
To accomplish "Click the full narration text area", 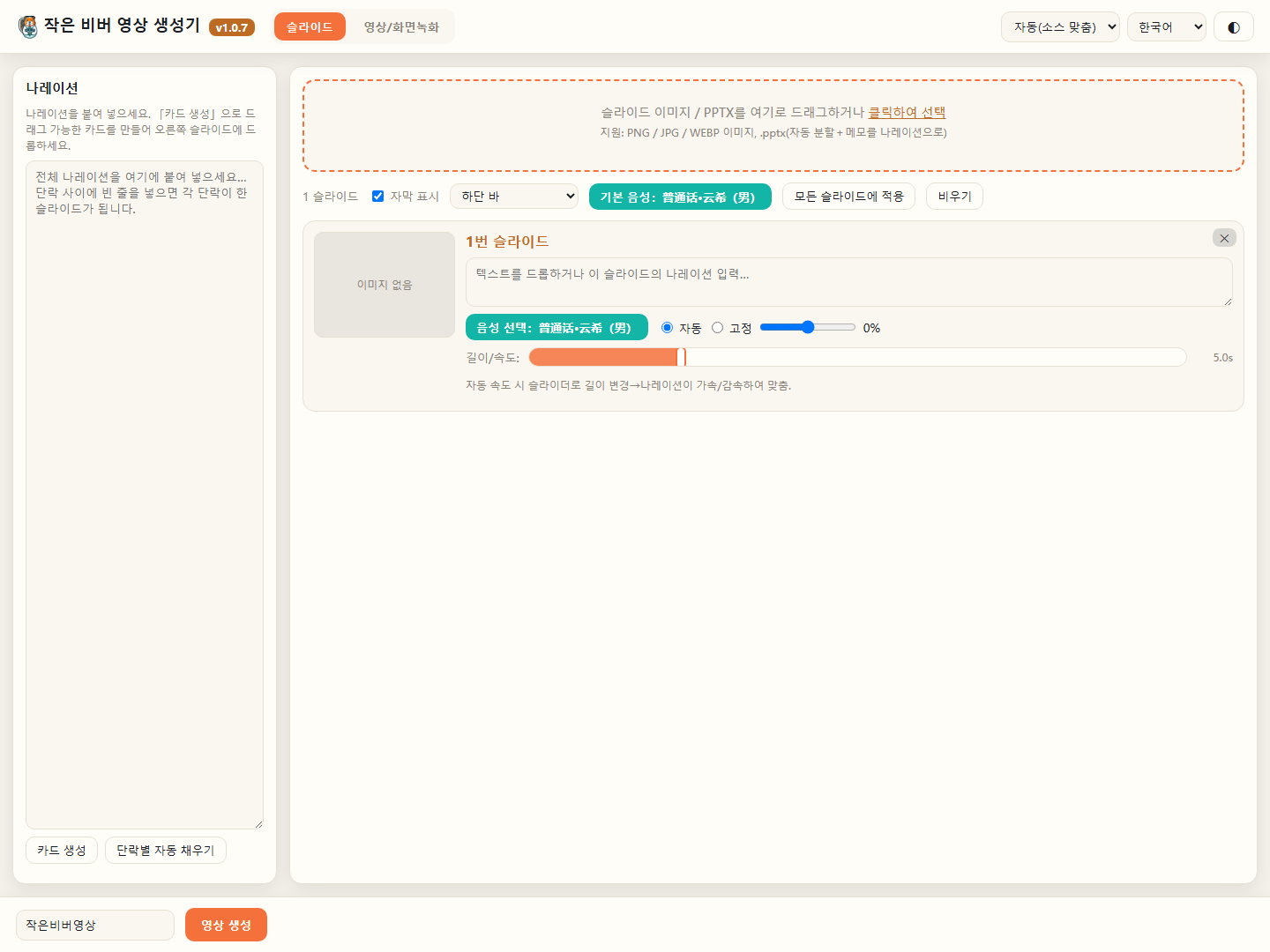I will 145,495.
